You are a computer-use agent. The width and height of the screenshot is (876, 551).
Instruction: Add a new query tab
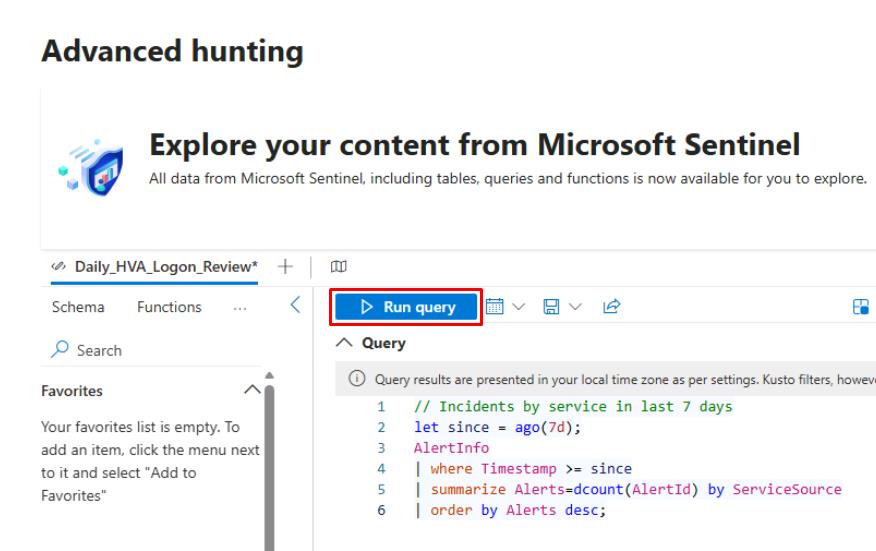click(285, 265)
